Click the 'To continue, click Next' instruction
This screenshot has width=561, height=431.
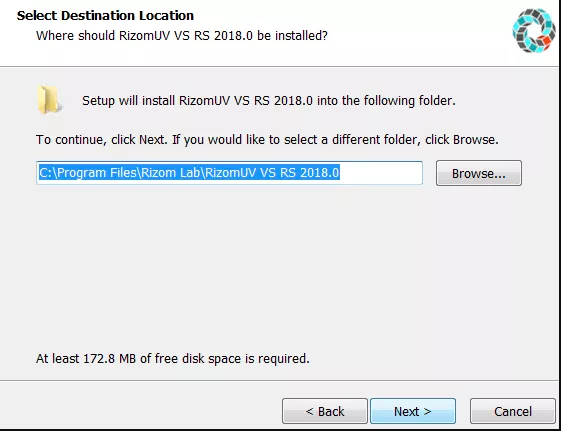coord(267,139)
